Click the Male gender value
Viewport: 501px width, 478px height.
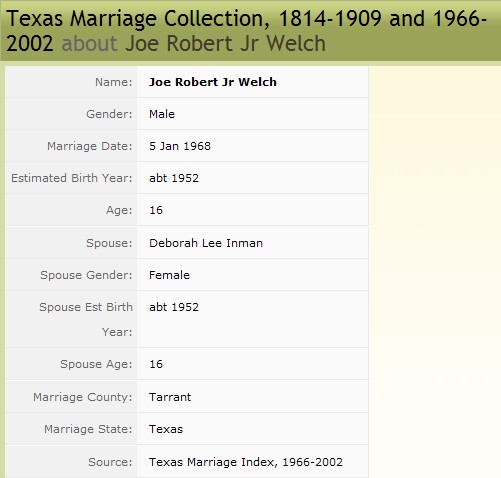tap(162, 114)
